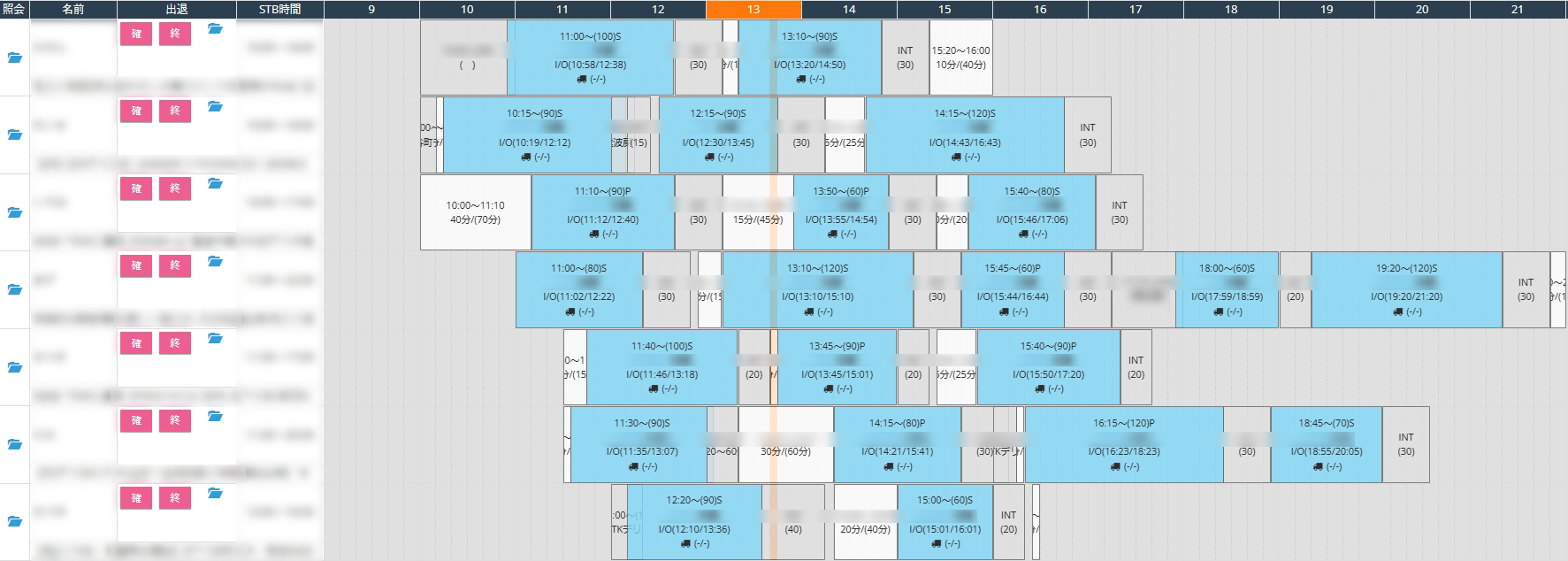Click the truck icon in the 12:20~(90)S block
The width and height of the screenshot is (1568, 561).
tap(685, 543)
